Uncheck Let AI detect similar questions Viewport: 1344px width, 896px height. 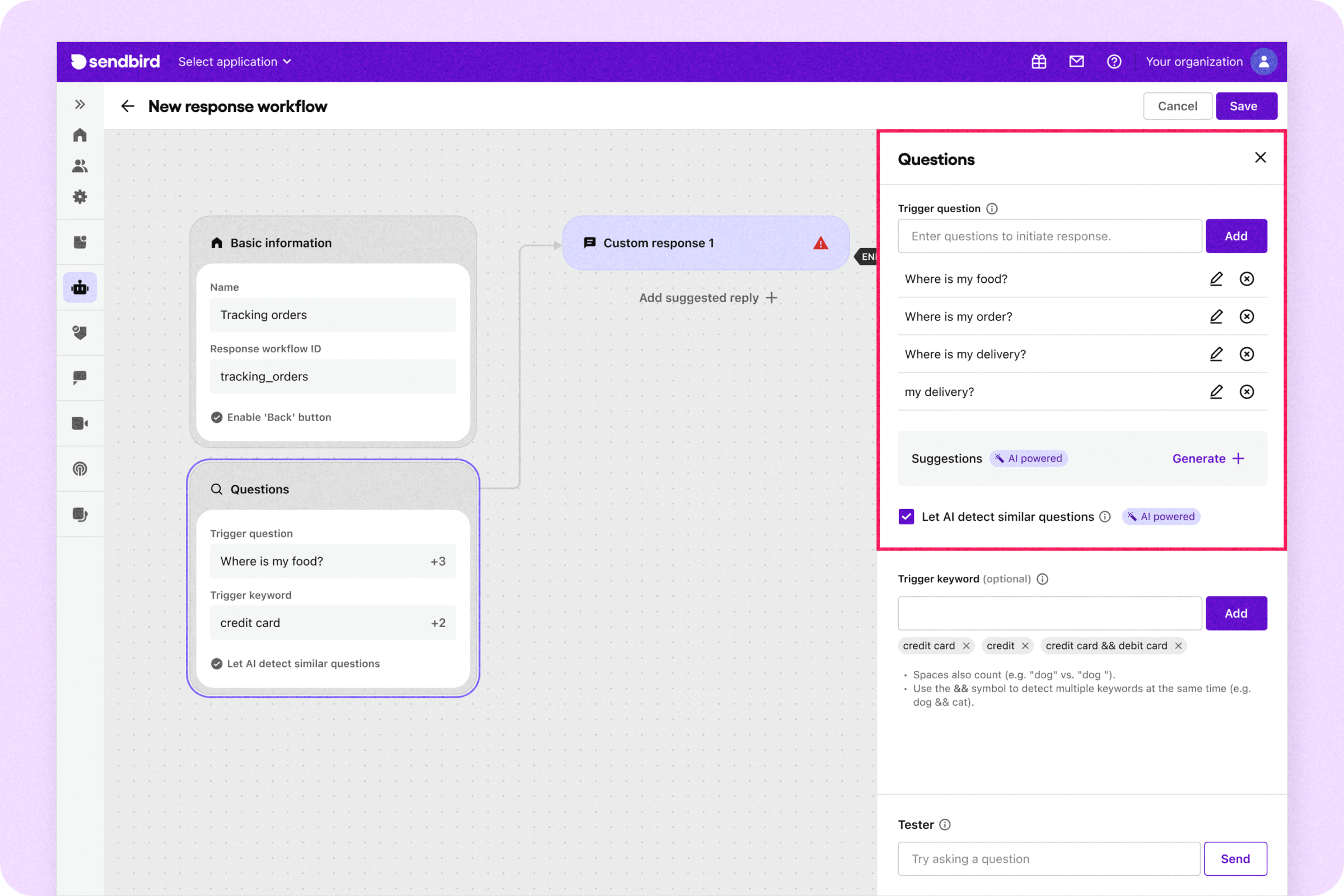coord(906,516)
